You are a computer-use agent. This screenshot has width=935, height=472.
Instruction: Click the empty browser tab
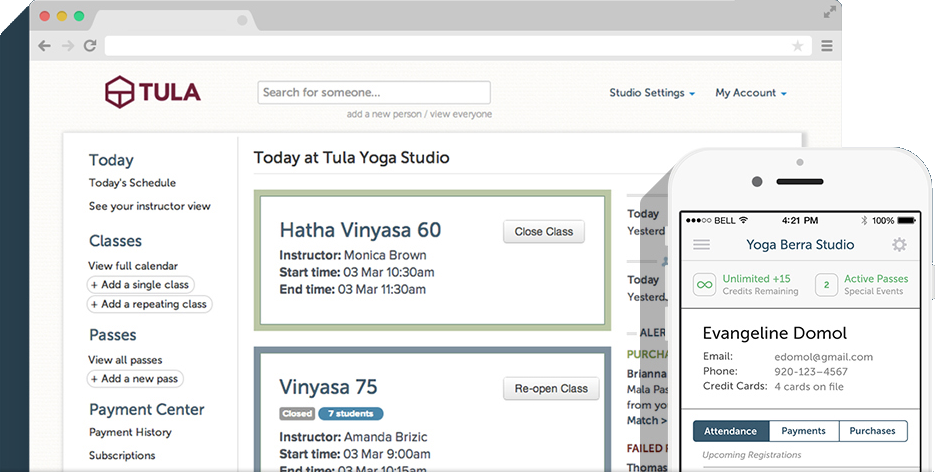[173, 20]
